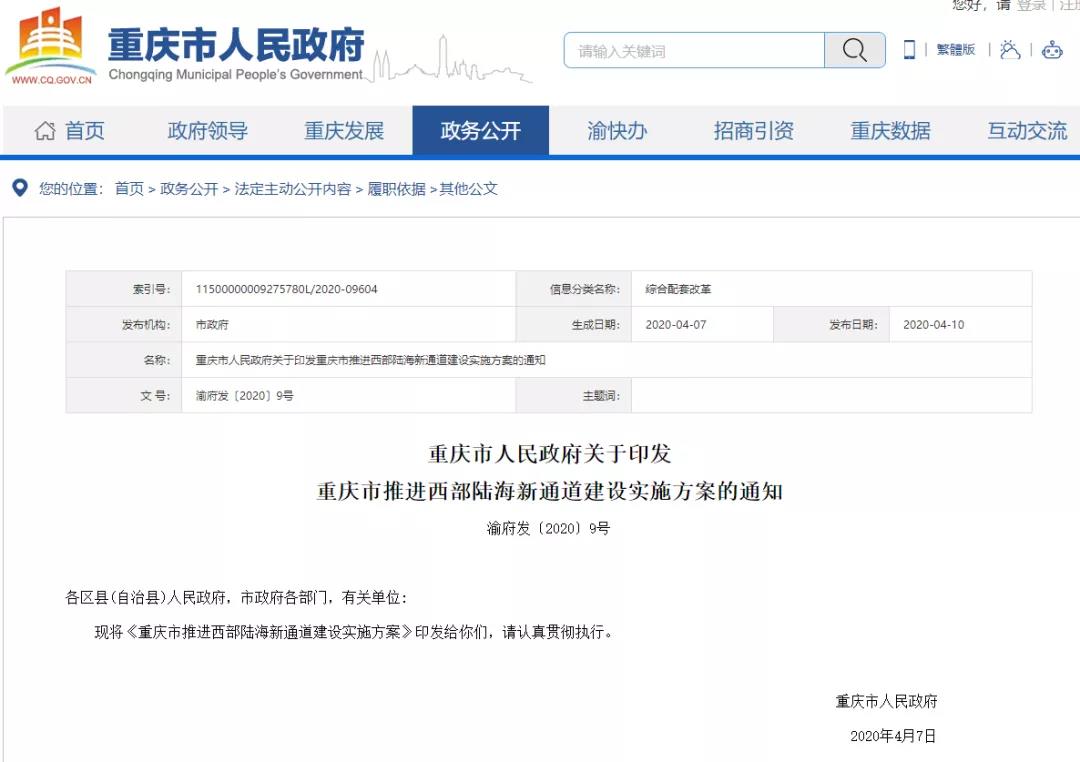The image size is (1080, 762).
Task: Go to 政务公开 in breadcrumb
Action: 189,189
